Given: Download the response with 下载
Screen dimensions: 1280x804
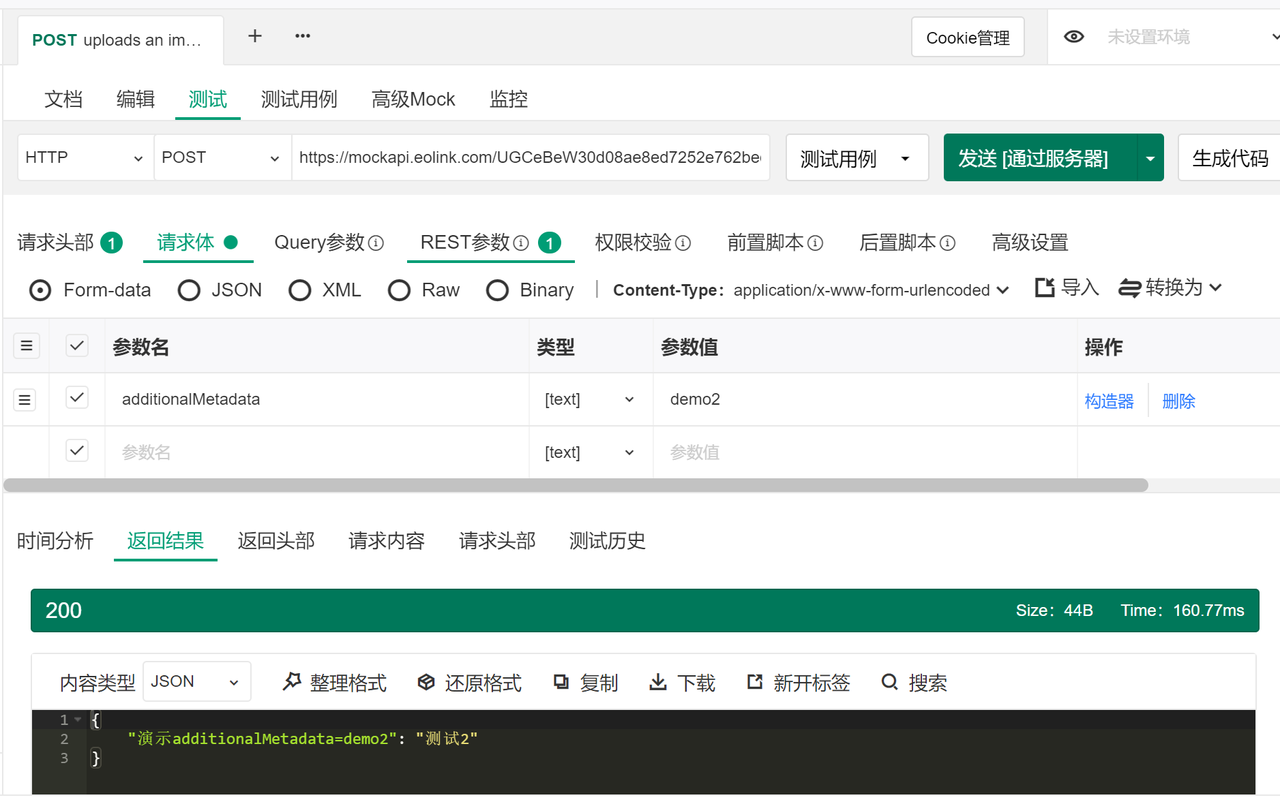Looking at the screenshot, I should (x=683, y=683).
